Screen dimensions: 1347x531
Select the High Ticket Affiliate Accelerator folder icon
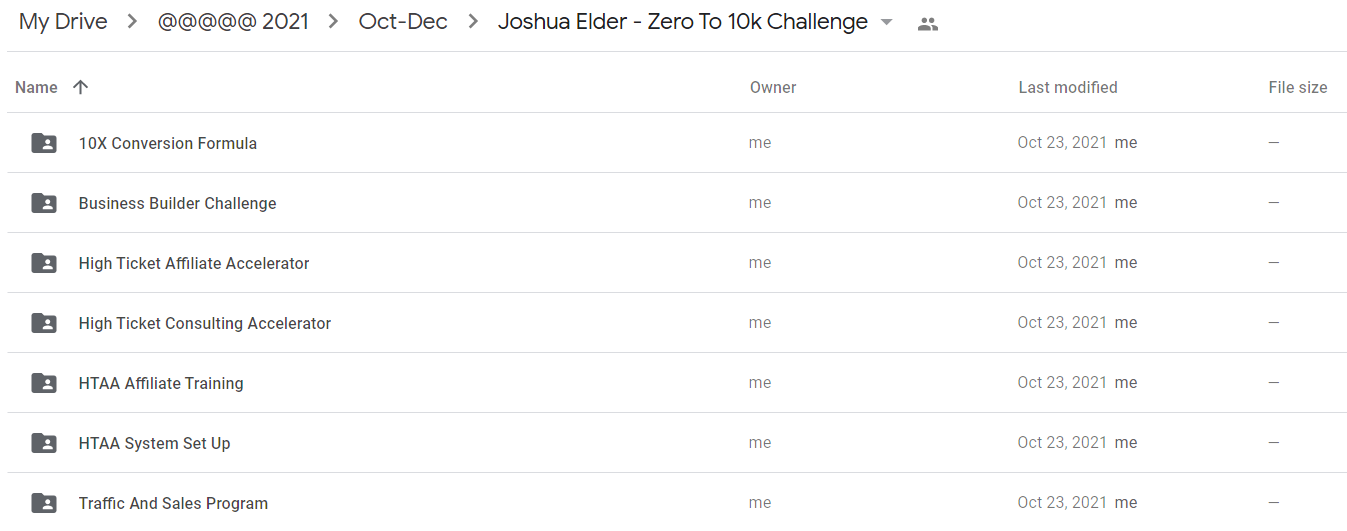pos(44,263)
